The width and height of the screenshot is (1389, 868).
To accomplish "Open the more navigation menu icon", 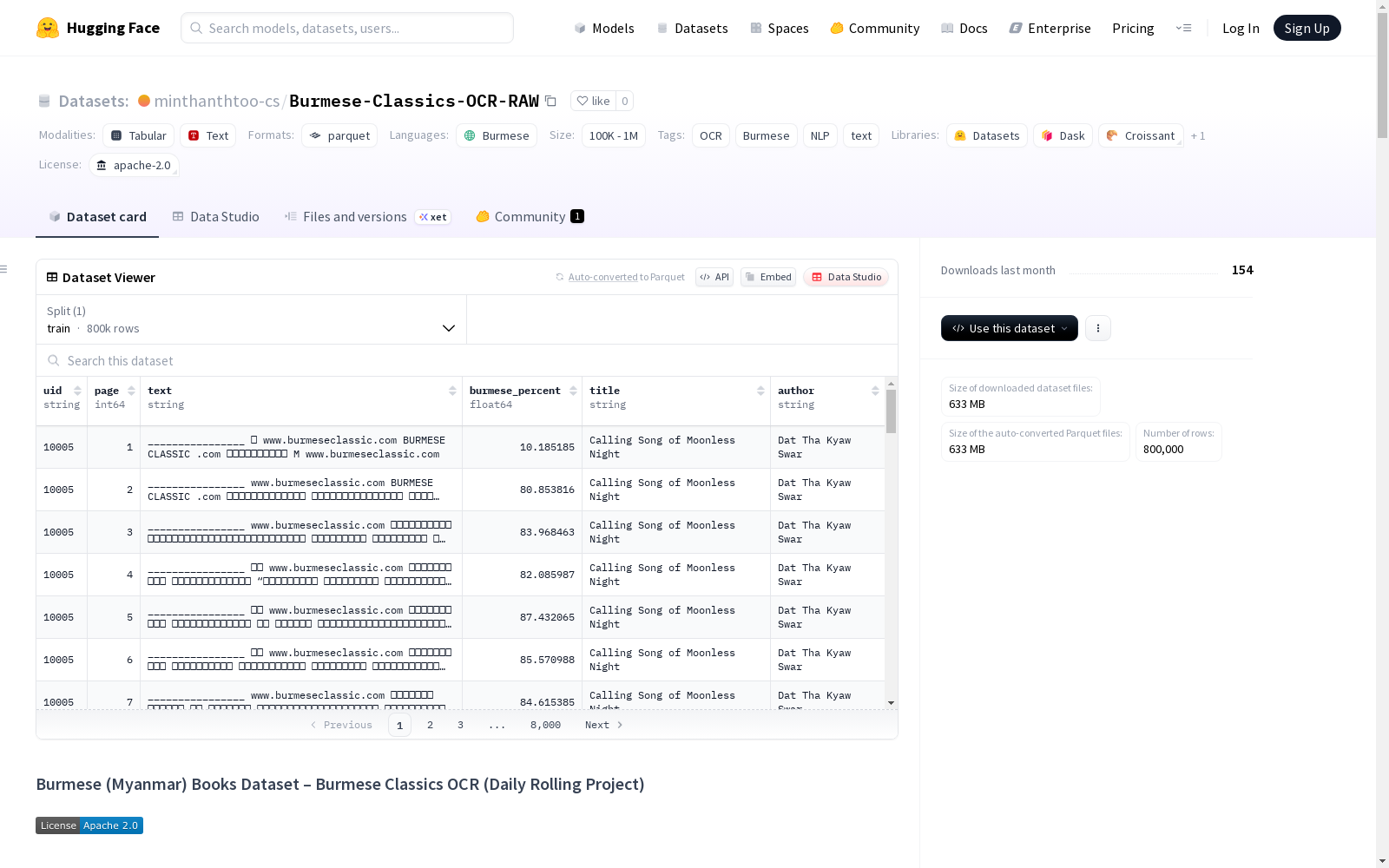I will (1183, 28).
